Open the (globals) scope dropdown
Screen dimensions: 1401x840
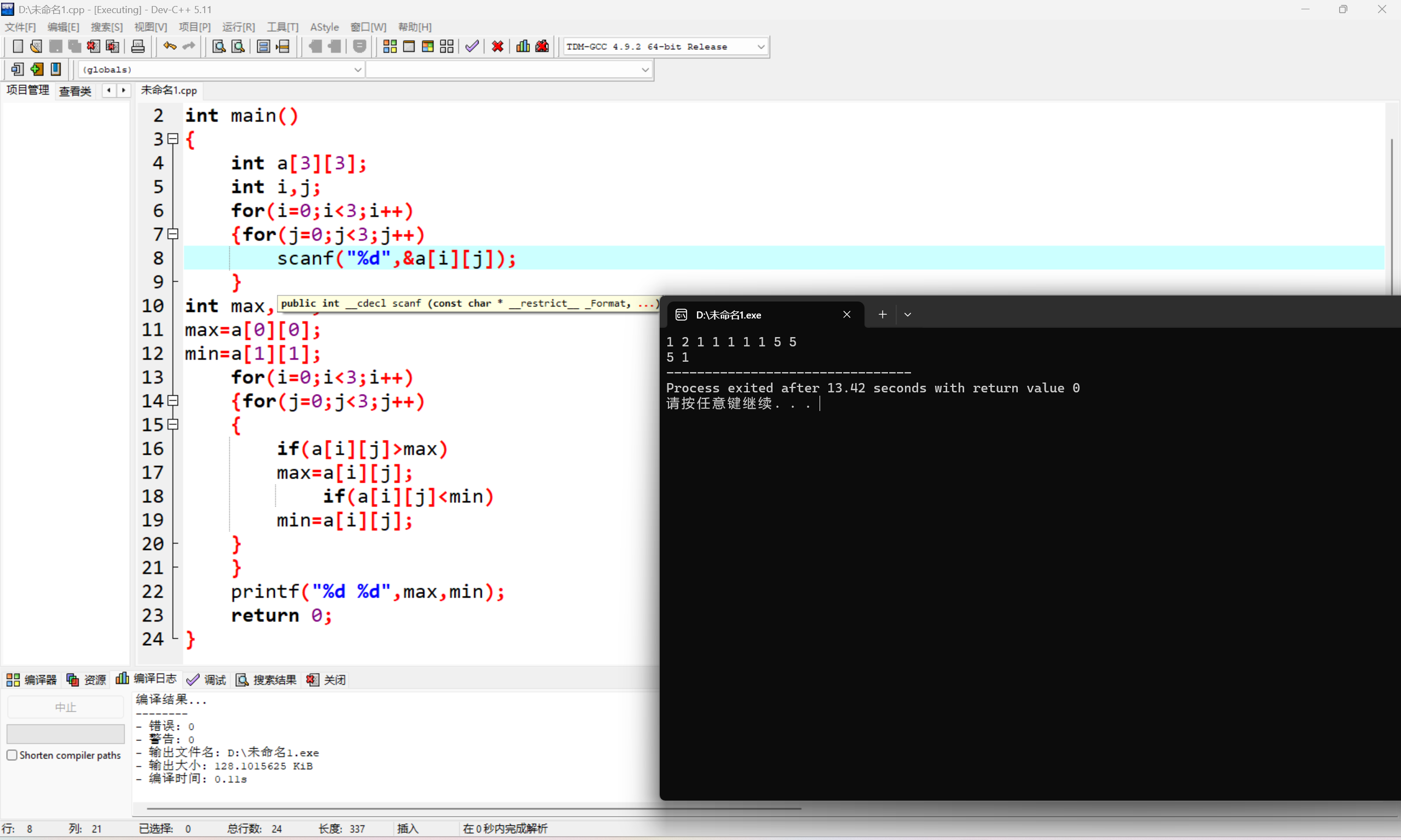[x=358, y=69]
